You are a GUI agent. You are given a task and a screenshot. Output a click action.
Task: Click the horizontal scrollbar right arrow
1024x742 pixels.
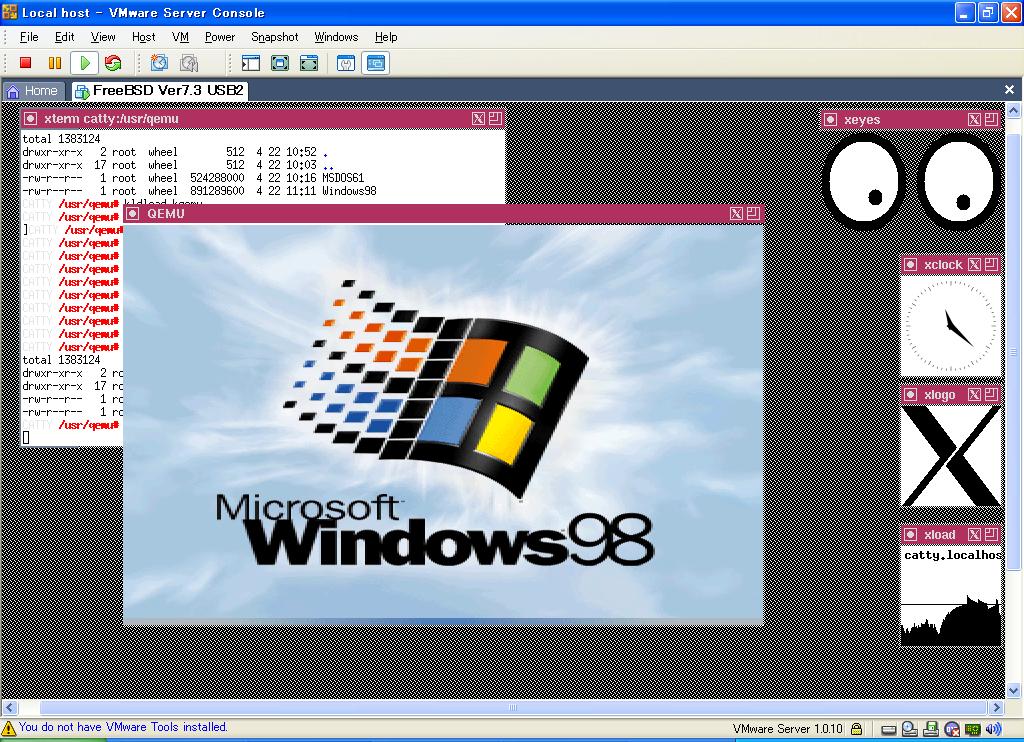(997, 707)
